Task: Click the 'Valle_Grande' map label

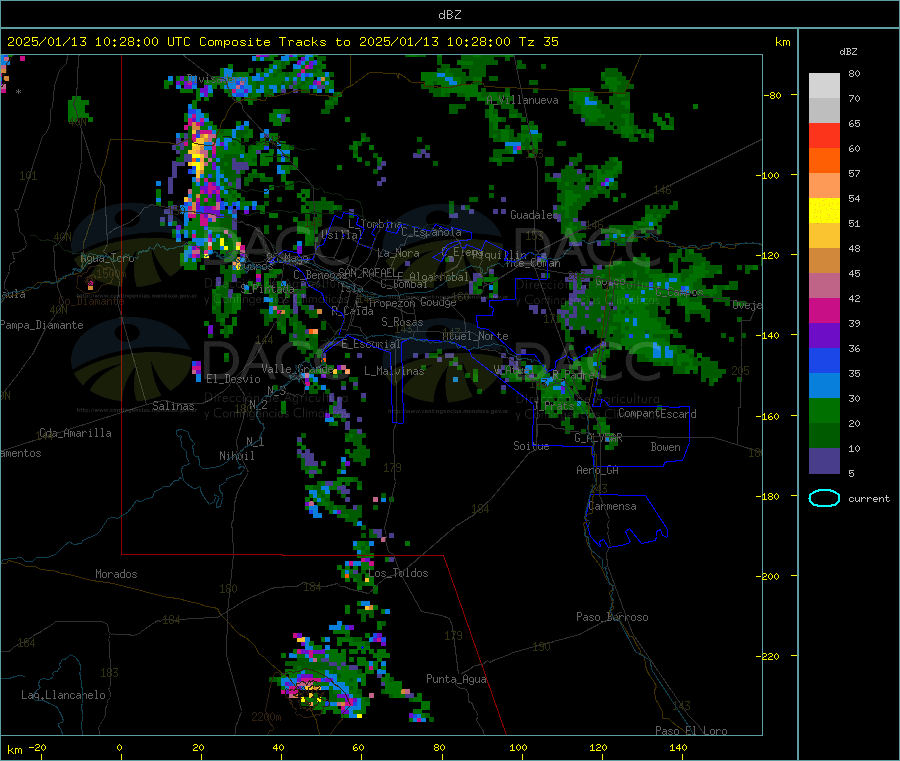Action: [297, 368]
